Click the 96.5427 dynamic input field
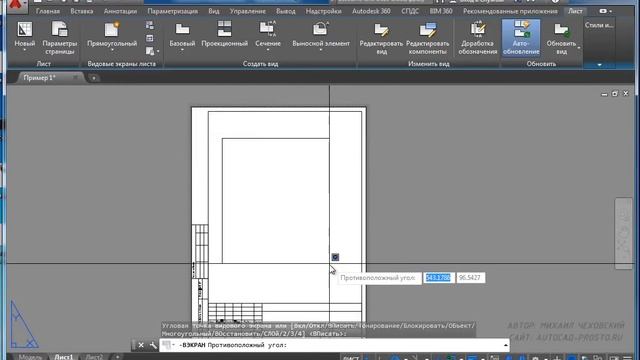The height and width of the screenshot is (360, 640). [470, 278]
